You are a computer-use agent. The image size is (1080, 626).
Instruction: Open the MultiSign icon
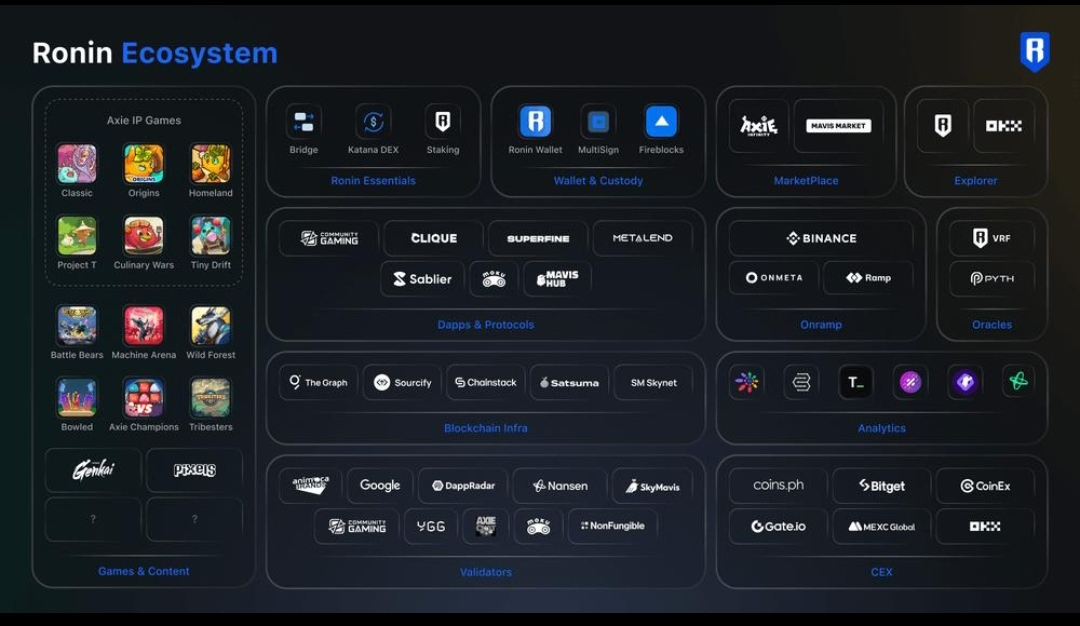(x=598, y=122)
